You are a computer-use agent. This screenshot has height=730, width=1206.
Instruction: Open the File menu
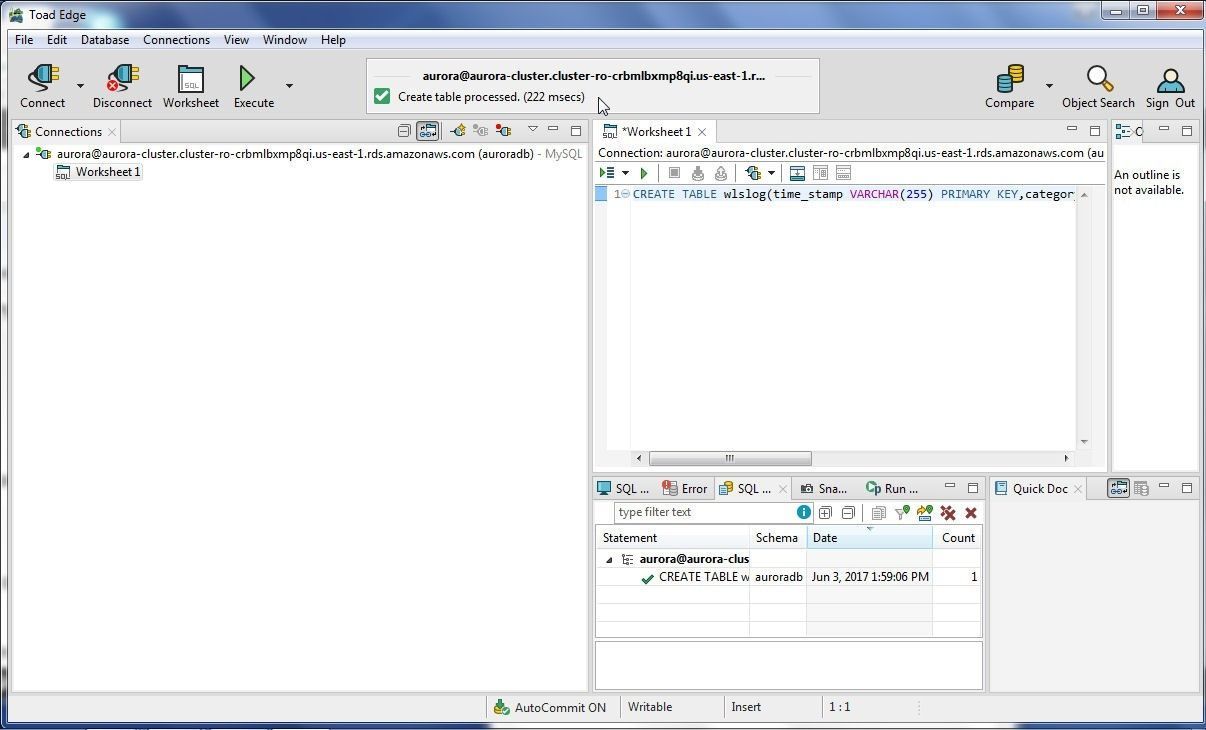(24, 40)
